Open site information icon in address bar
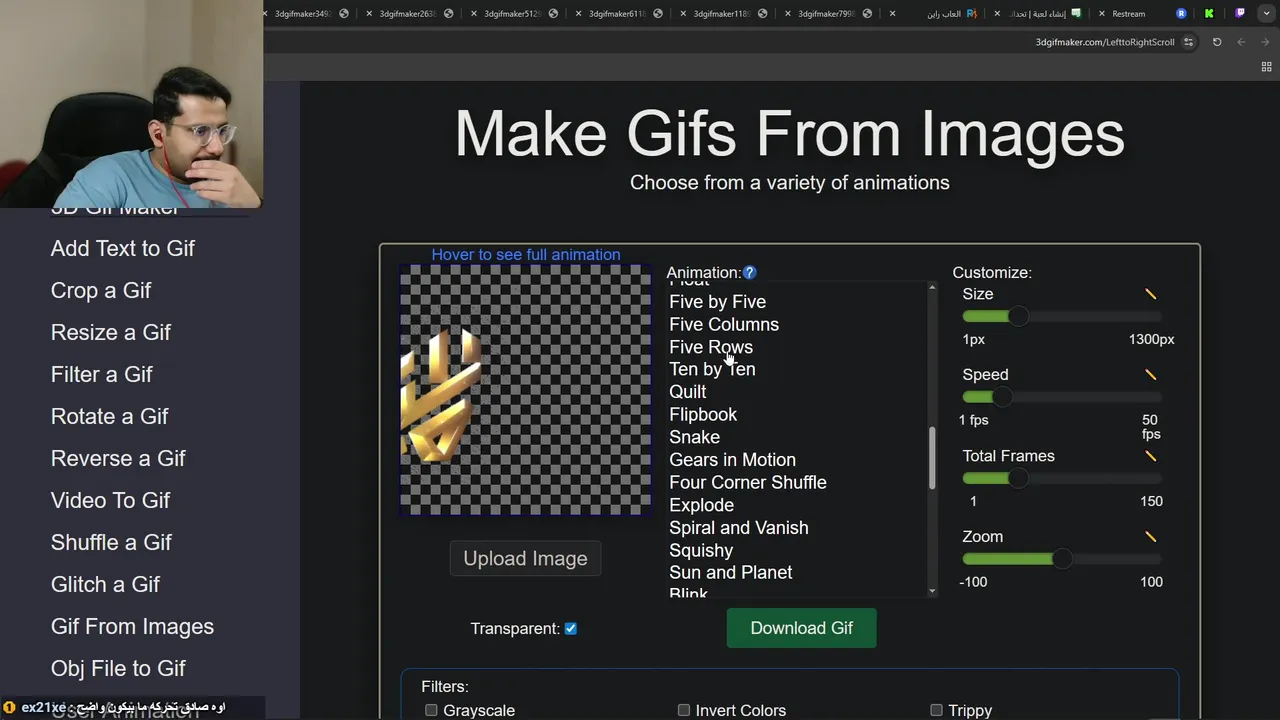The width and height of the screenshot is (1280, 720). click(1188, 42)
